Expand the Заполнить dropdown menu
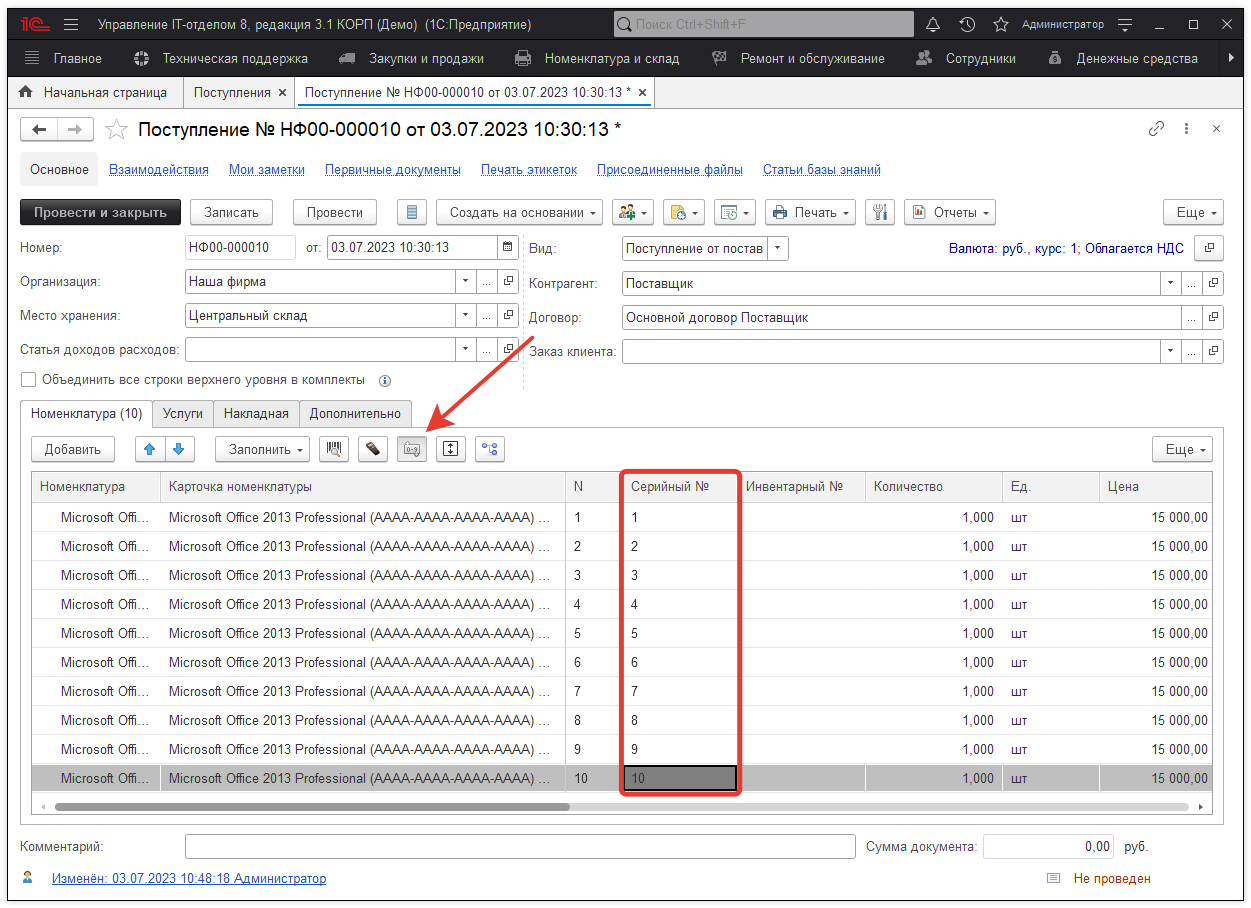This screenshot has height=908, width=1251. (262, 450)
